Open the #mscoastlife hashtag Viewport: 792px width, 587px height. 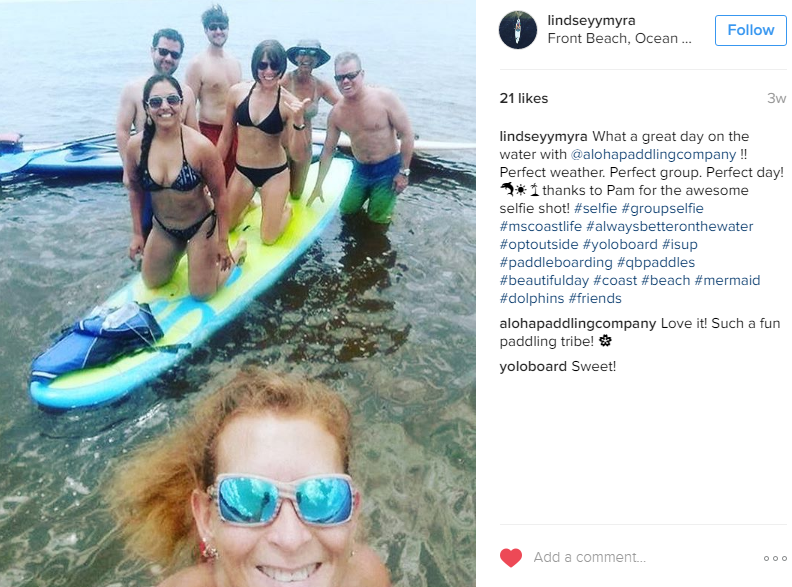pos(540,226)
